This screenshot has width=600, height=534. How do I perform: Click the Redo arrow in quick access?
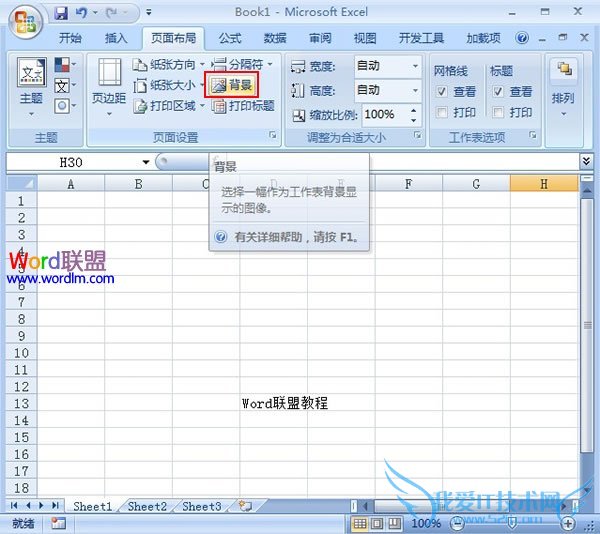coord(112,13)
